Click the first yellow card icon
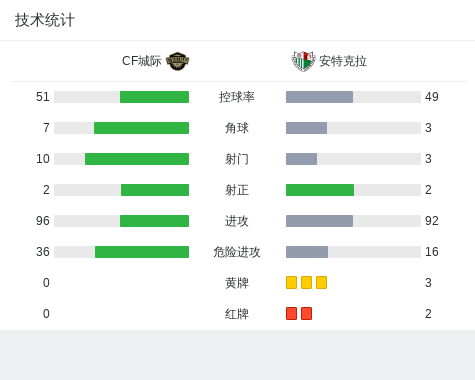The height and width of the screenshot is (380, 475). point(291,282)
